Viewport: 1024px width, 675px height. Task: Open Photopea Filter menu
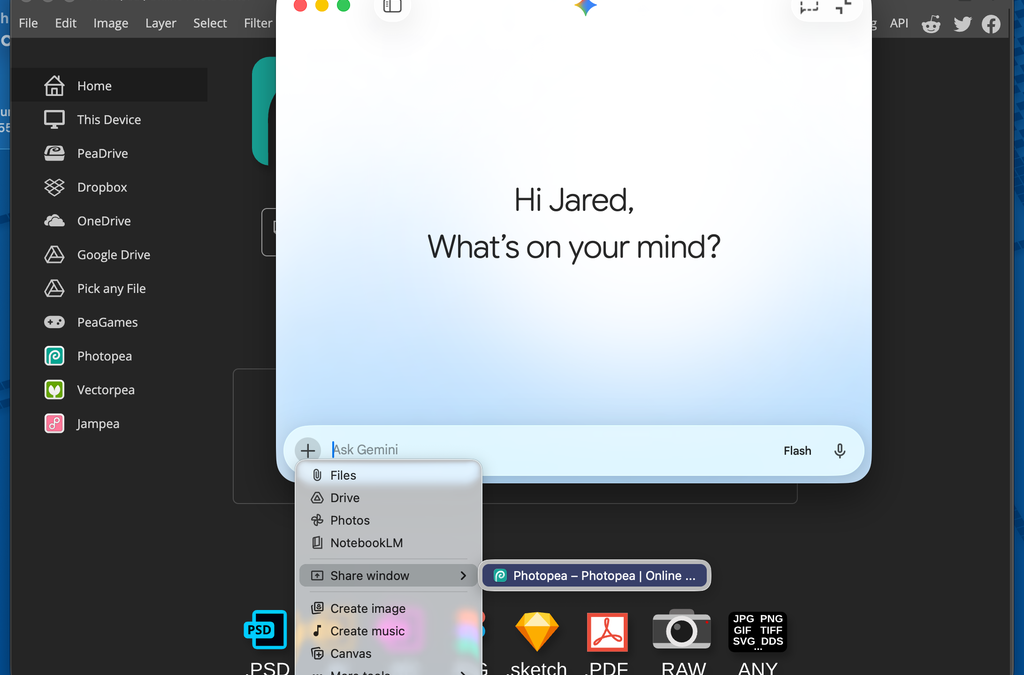[258, 23]
